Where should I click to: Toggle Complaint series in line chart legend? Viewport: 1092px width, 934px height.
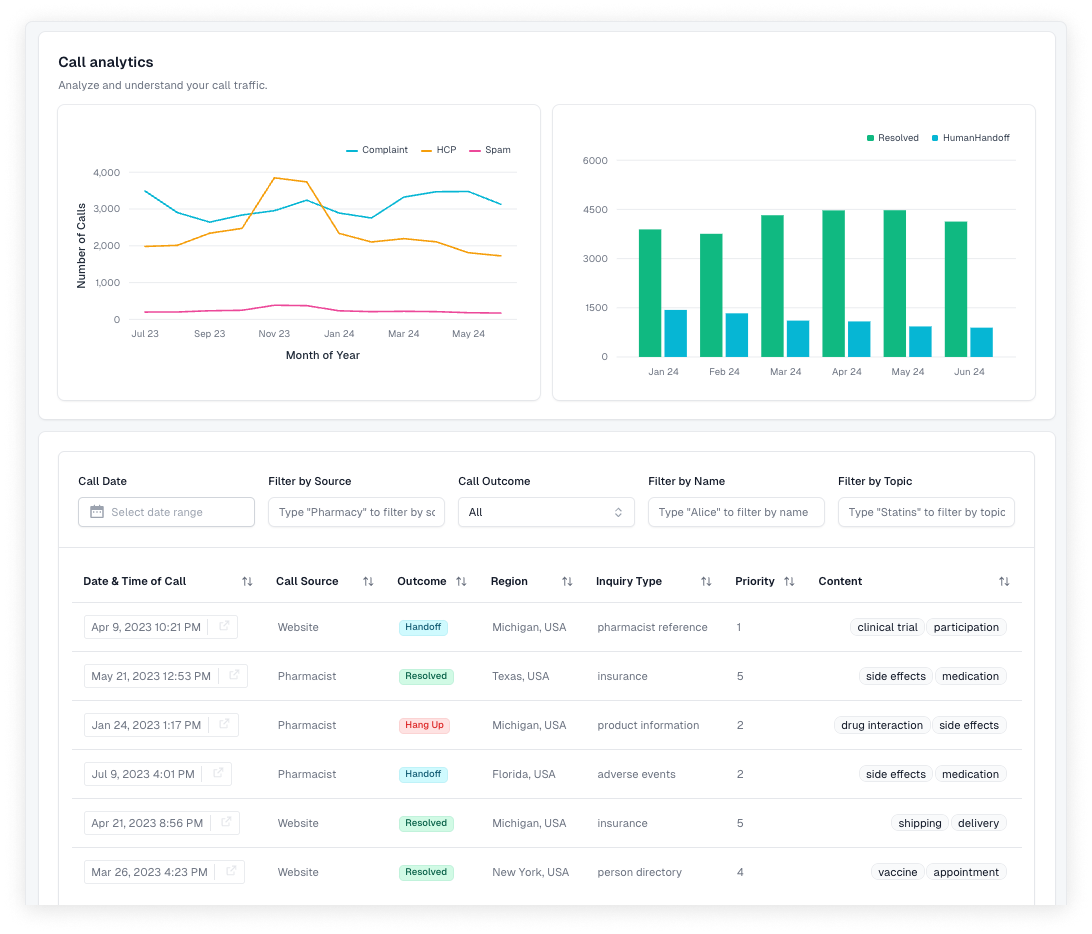pyautogui.click(x=377, y=150)
